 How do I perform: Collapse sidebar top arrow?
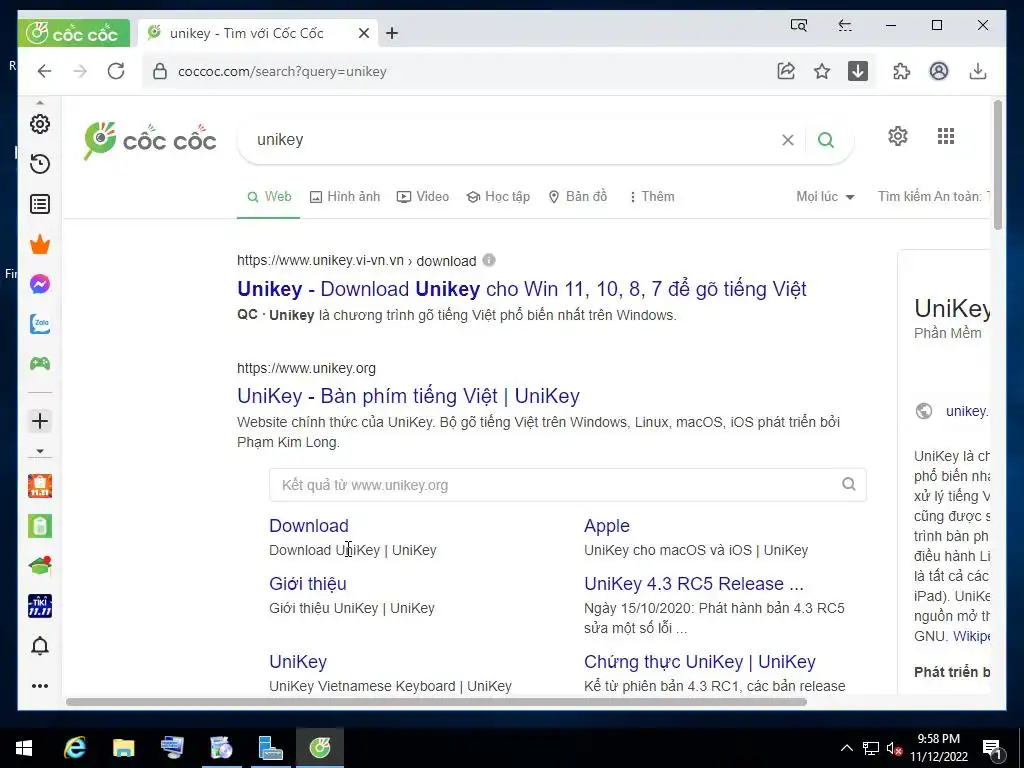40,103
